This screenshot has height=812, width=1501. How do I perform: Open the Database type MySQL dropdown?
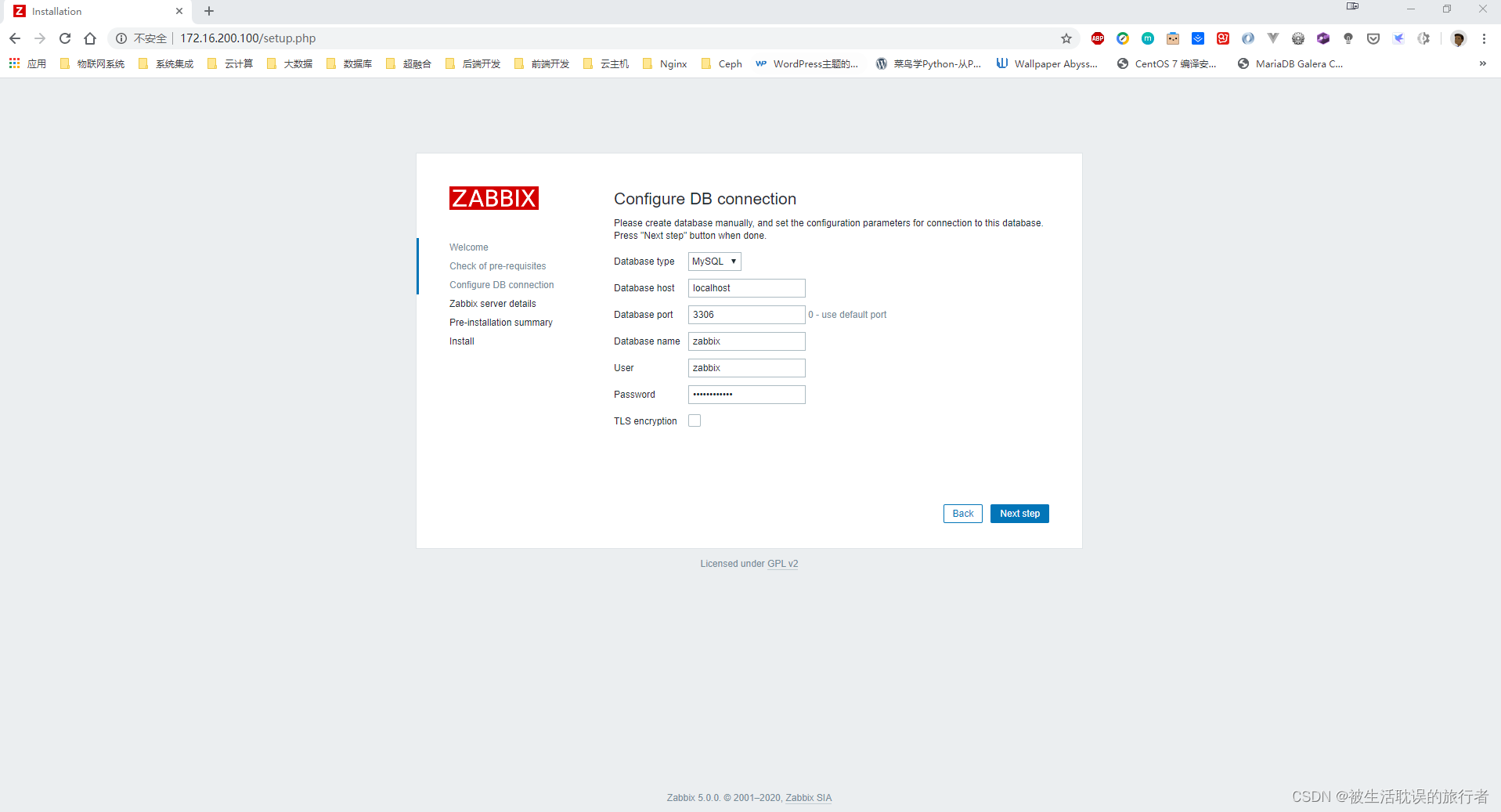pyautogui.click(x=714, y=262)
